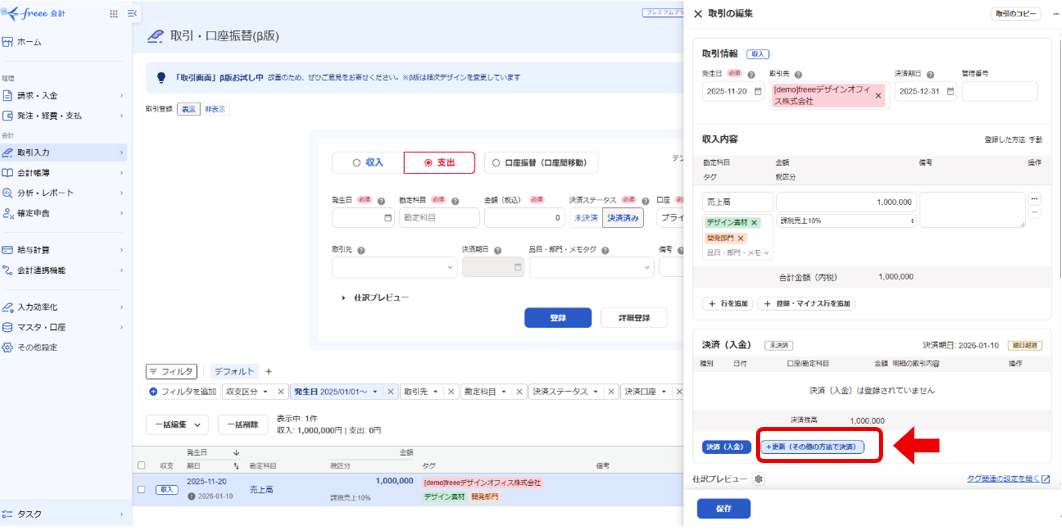Viewport: 1062px width, 532px height.
Task: Click the 保存 button
Action: (723, 508)
